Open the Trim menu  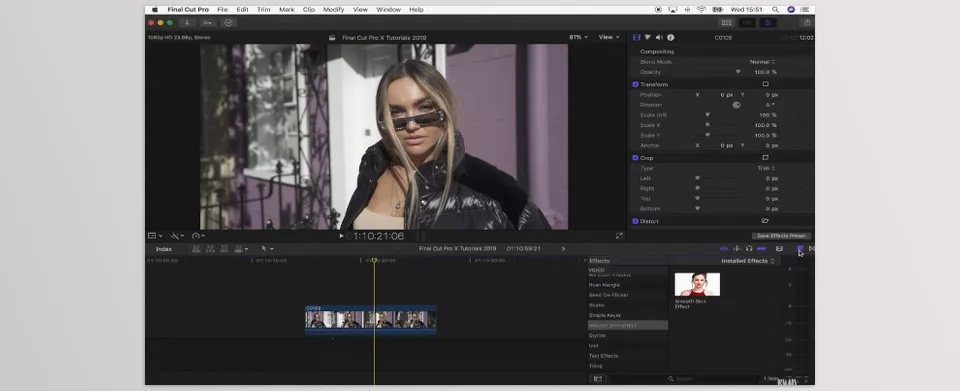263,10
